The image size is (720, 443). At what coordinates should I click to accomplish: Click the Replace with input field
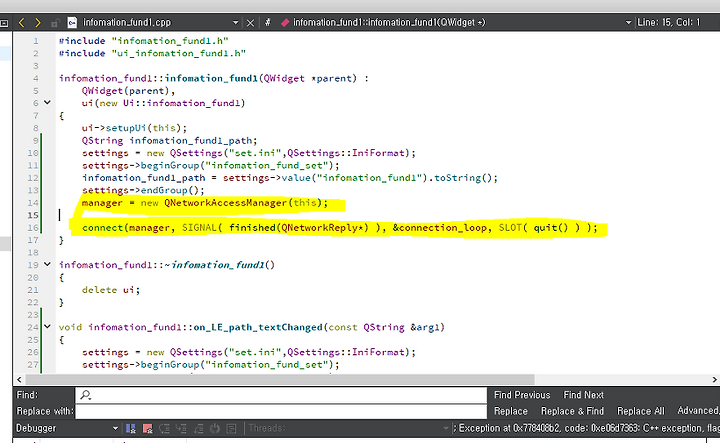coord(281,411)
